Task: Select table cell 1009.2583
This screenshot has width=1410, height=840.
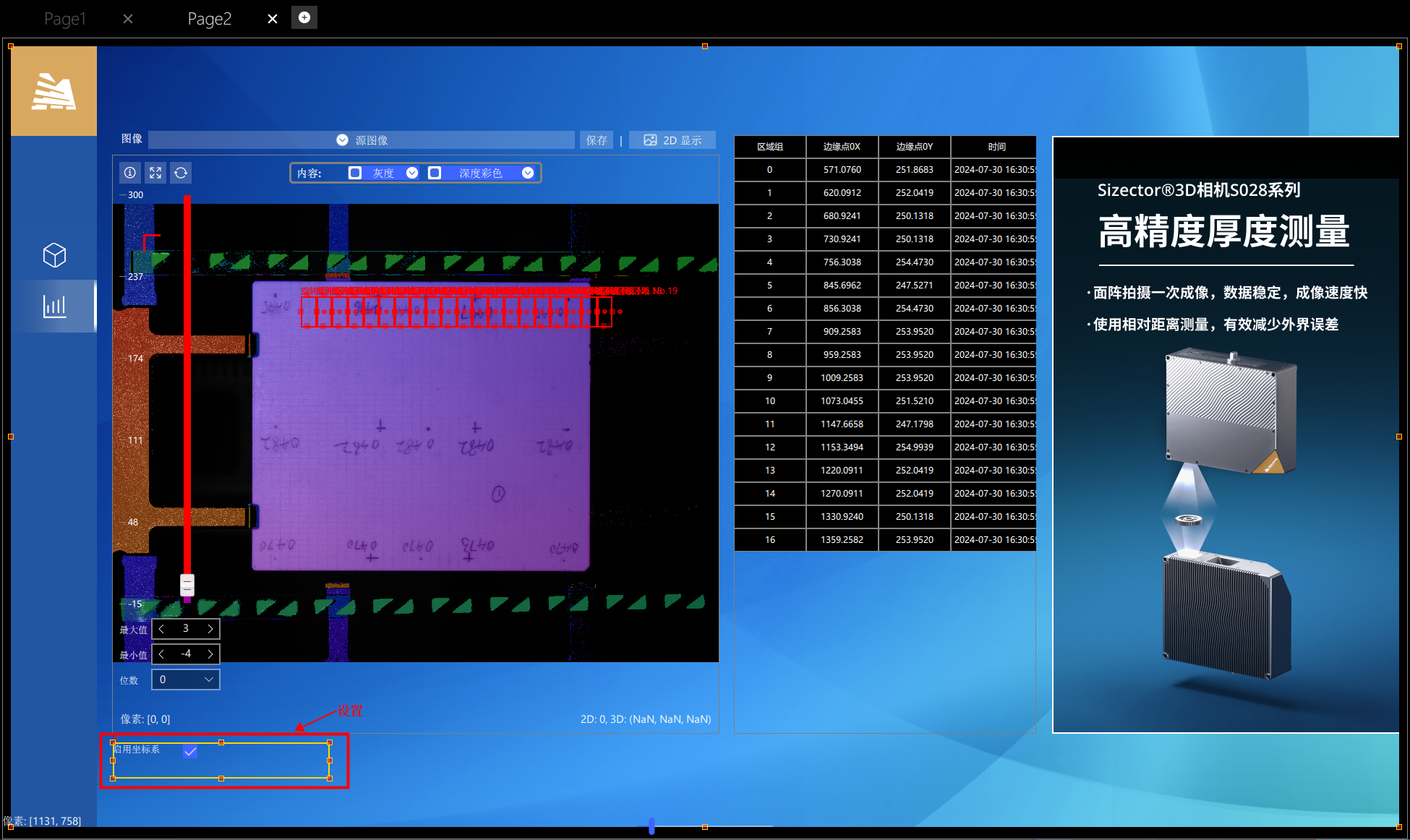Action: (842, 378)
